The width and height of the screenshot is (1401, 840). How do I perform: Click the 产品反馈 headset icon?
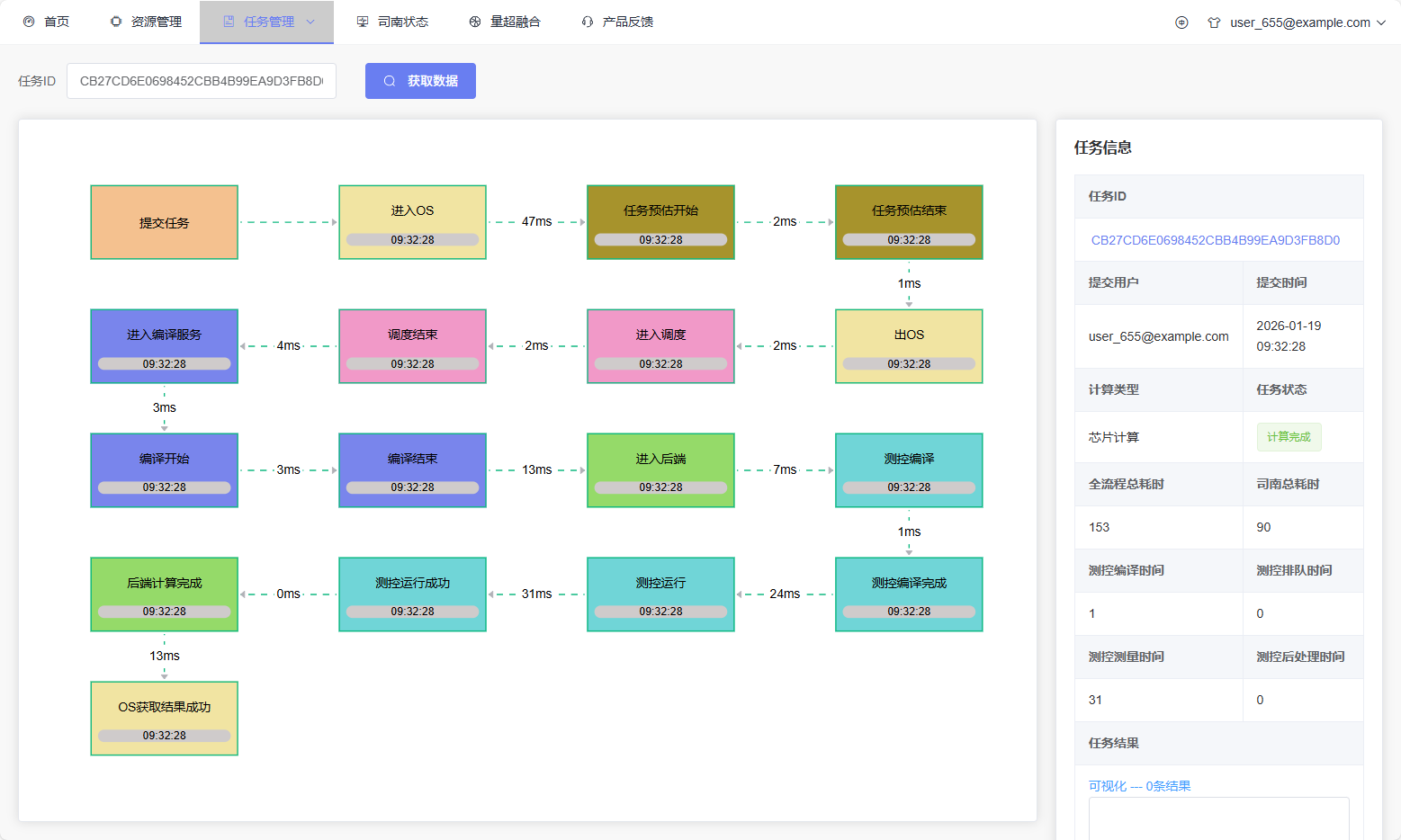pos(588,22)
